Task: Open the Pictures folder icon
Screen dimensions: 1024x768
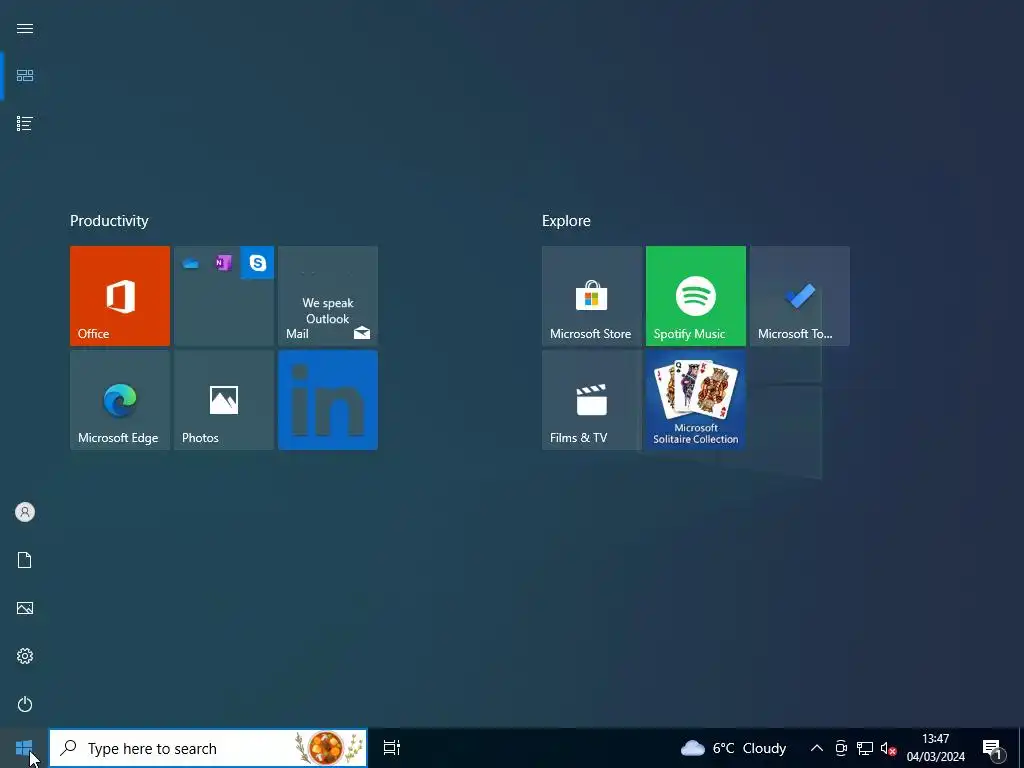Action: coord(25,608)
